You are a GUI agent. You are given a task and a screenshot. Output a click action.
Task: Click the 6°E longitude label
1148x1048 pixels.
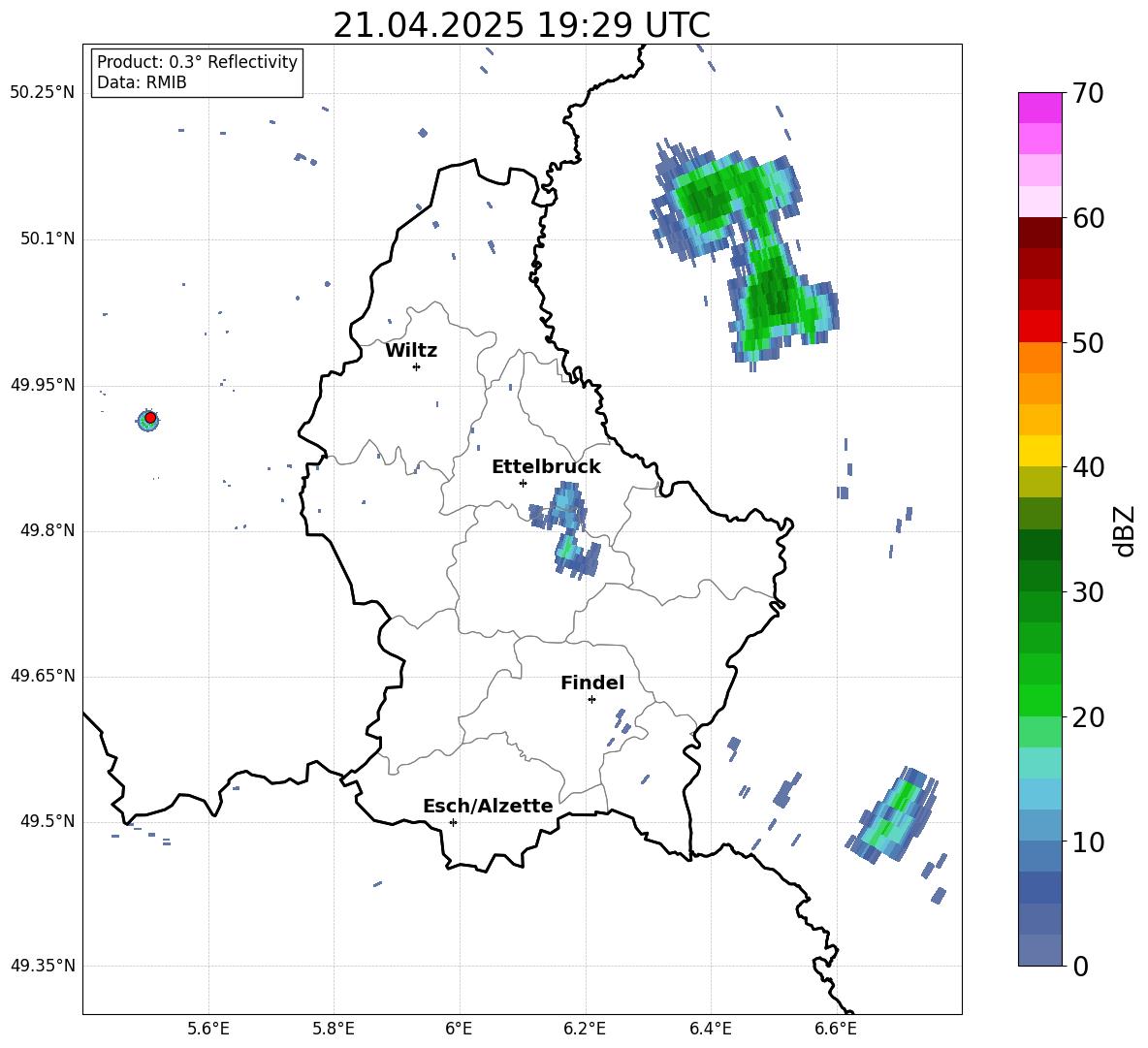pyautogui.click(x=459, y=1029)
